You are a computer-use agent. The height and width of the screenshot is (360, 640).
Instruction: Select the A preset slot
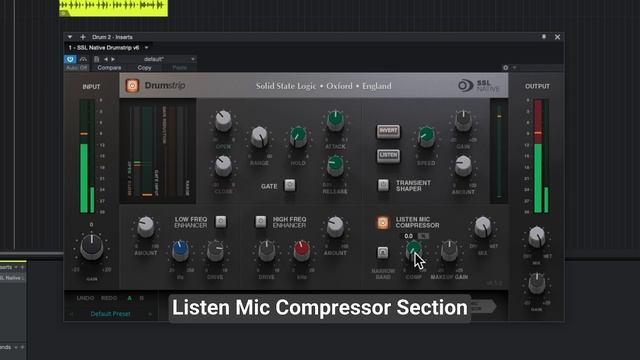pyautogui.click(x=130, y=298)
